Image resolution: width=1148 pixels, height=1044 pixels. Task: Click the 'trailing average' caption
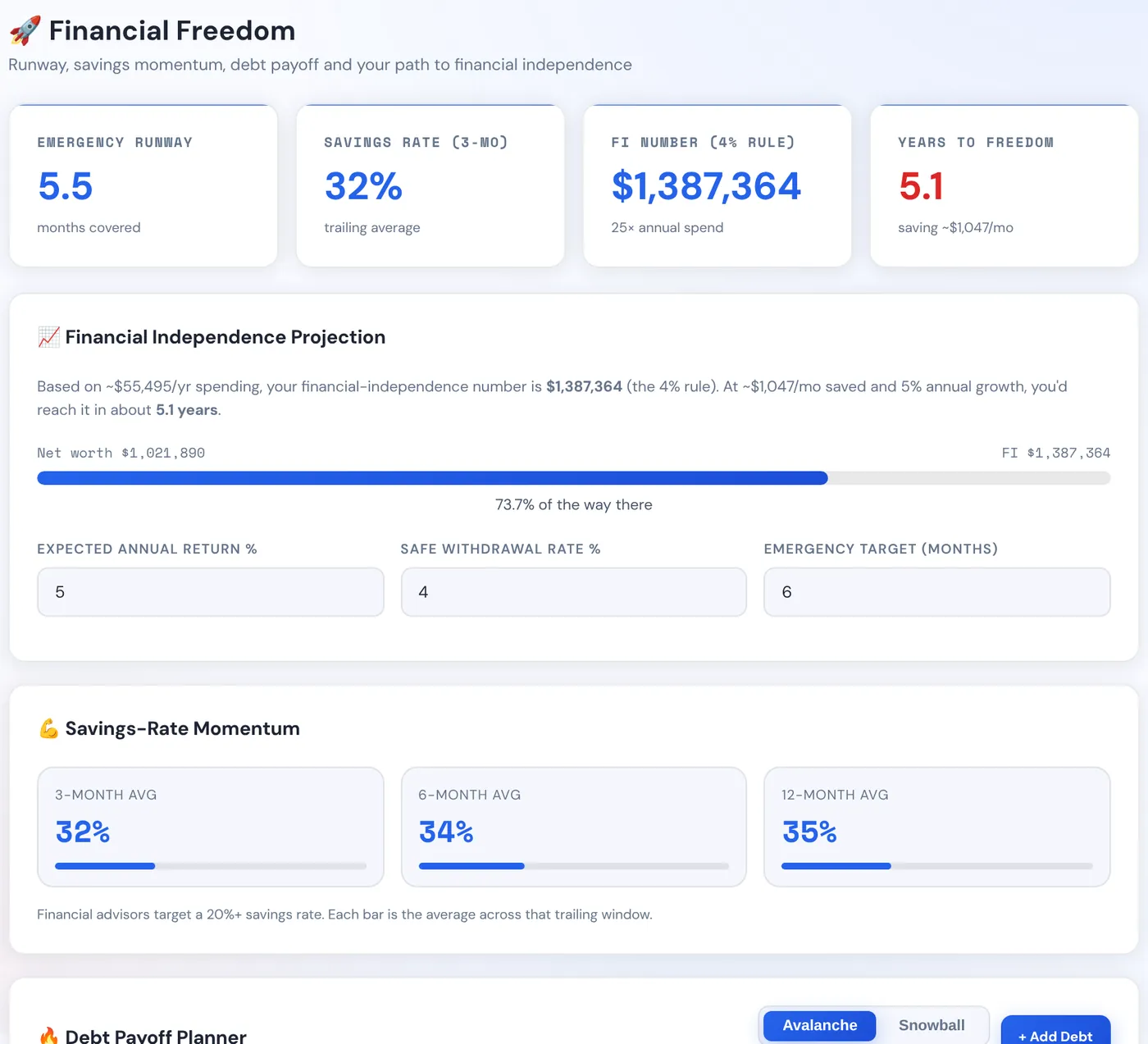(372, 227)
